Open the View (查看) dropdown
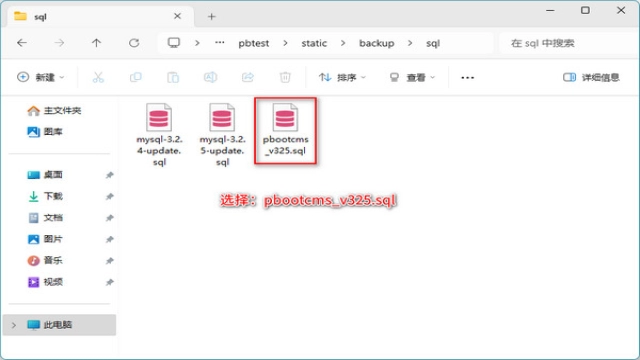 (412, 77)
